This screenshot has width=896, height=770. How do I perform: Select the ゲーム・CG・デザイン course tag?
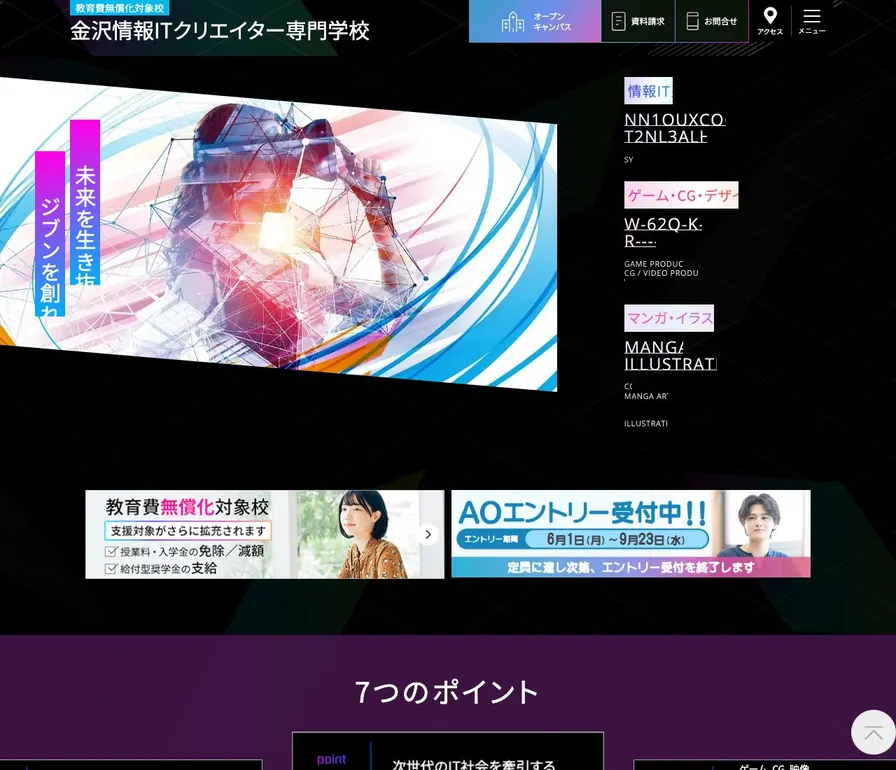(681, 195)
